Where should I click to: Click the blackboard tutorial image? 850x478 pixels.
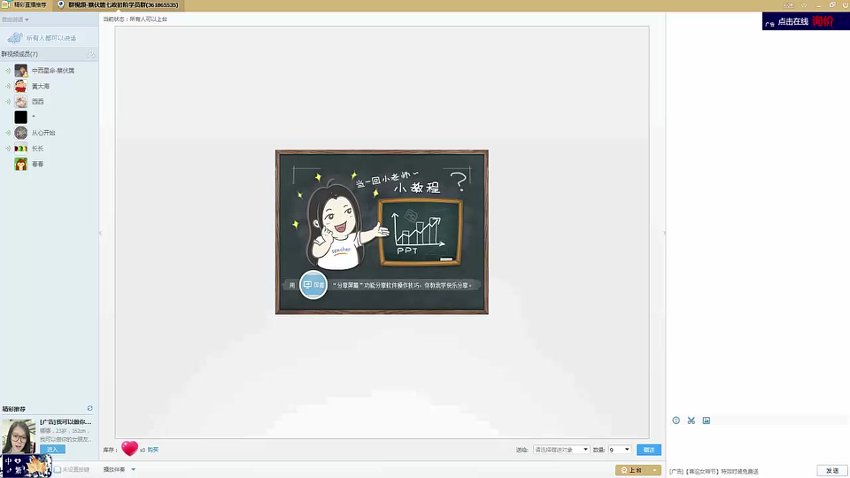382,232
